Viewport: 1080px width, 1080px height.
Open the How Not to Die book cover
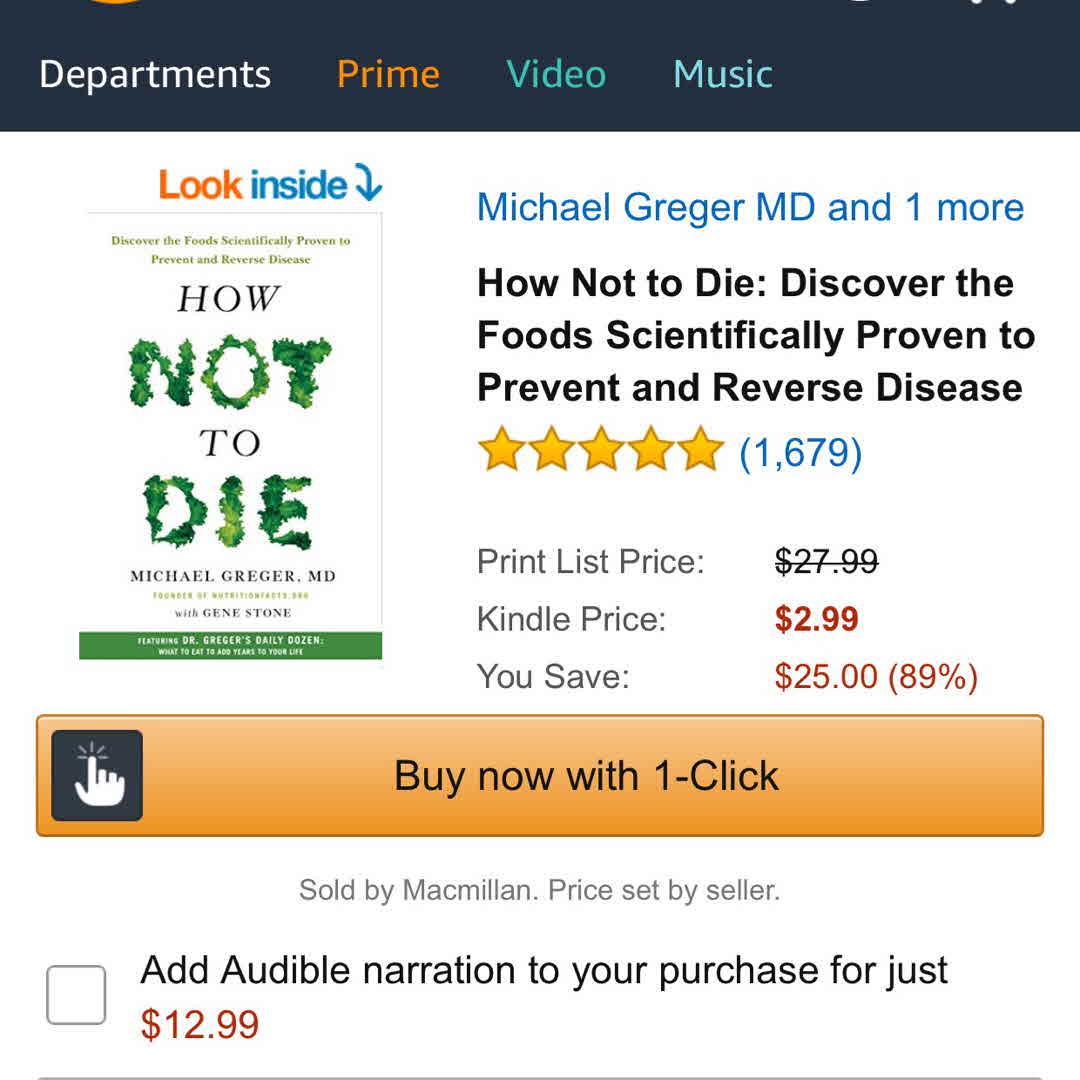pos(231,435)
